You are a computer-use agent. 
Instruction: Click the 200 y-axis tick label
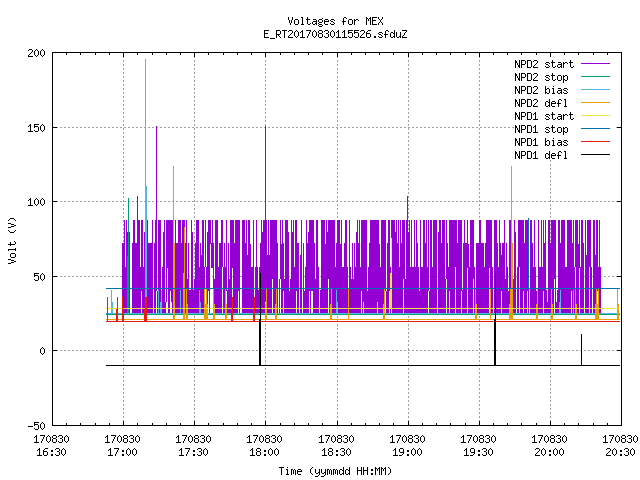(x=36, y=53)
